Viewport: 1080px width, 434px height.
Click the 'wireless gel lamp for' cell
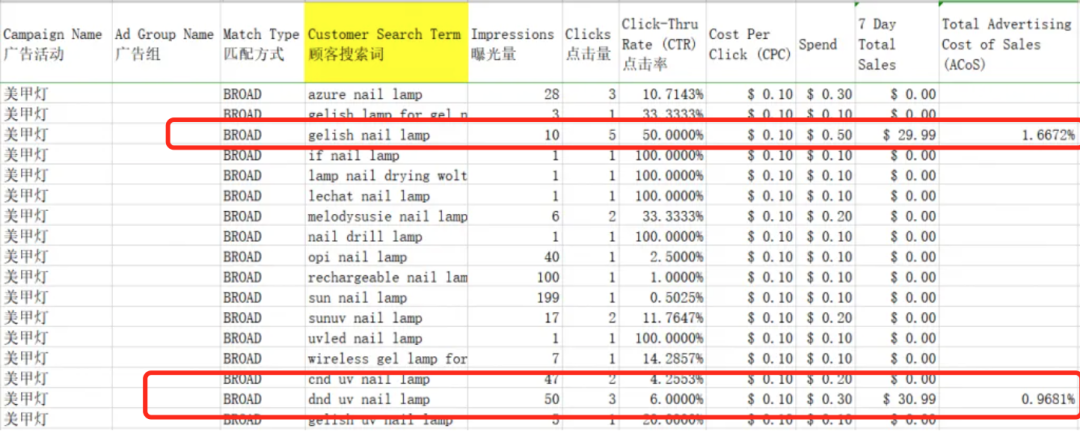[x=386, y=359]
